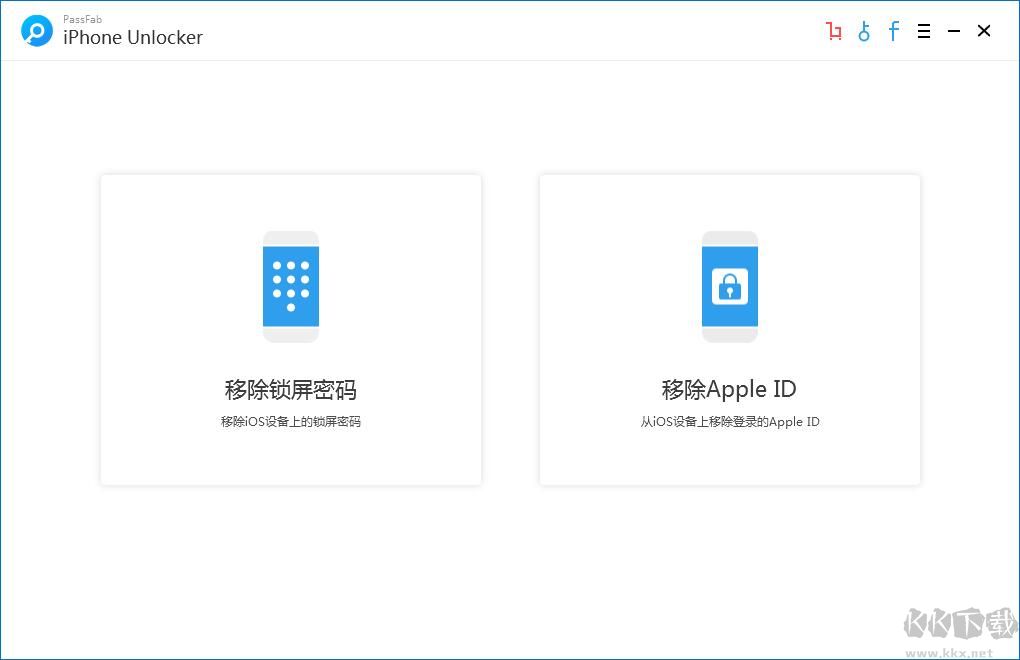
Task: Click subtitle 移除iOS设备上的锁屏密码
Action: pos(290,421)
